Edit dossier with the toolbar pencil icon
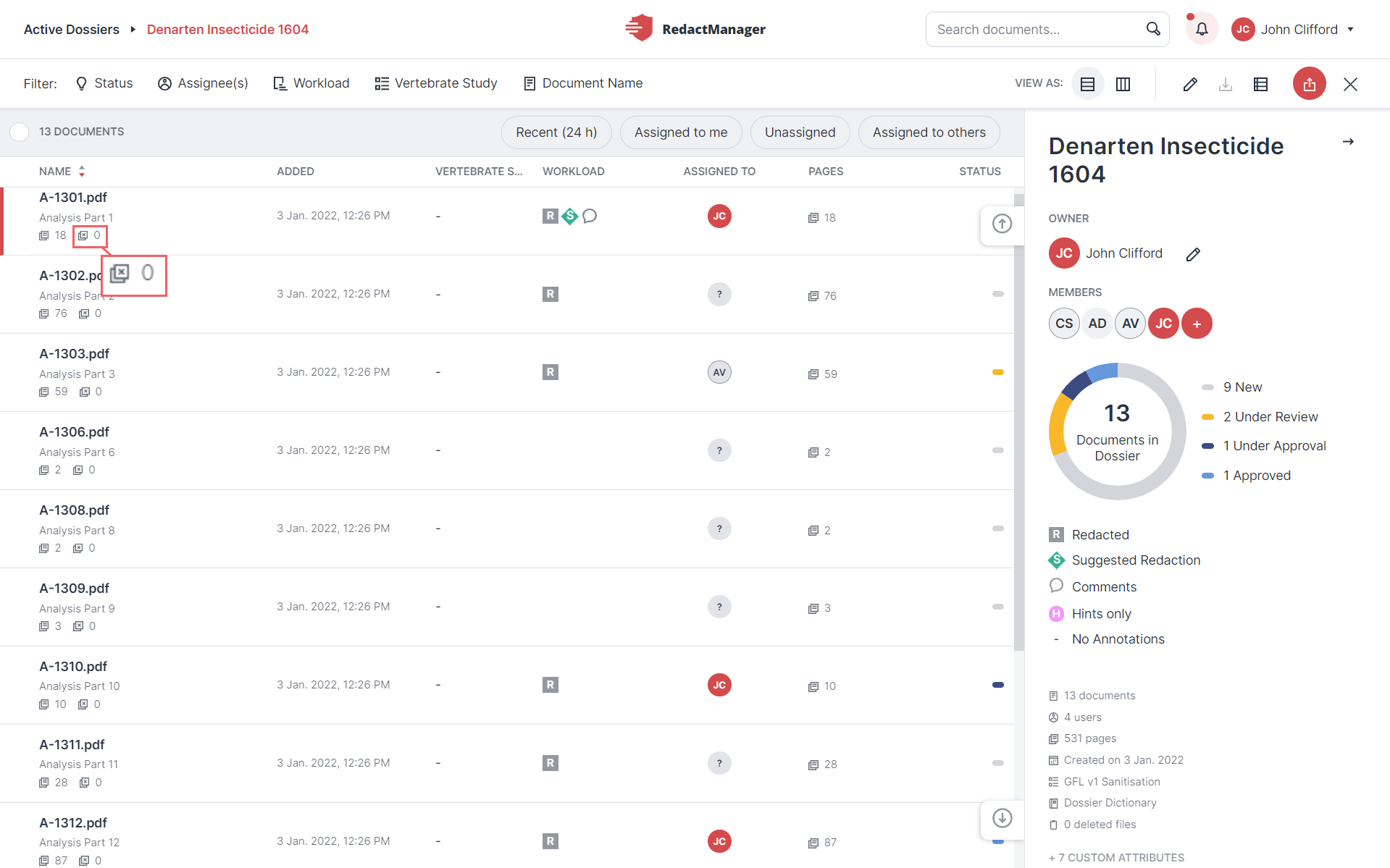 (x=1190, y=84)
